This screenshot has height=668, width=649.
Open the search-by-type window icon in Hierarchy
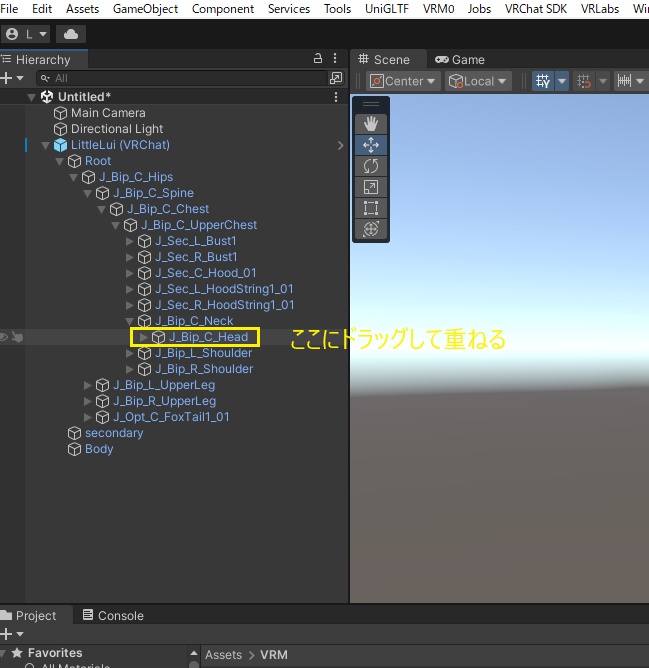[336, 78]
